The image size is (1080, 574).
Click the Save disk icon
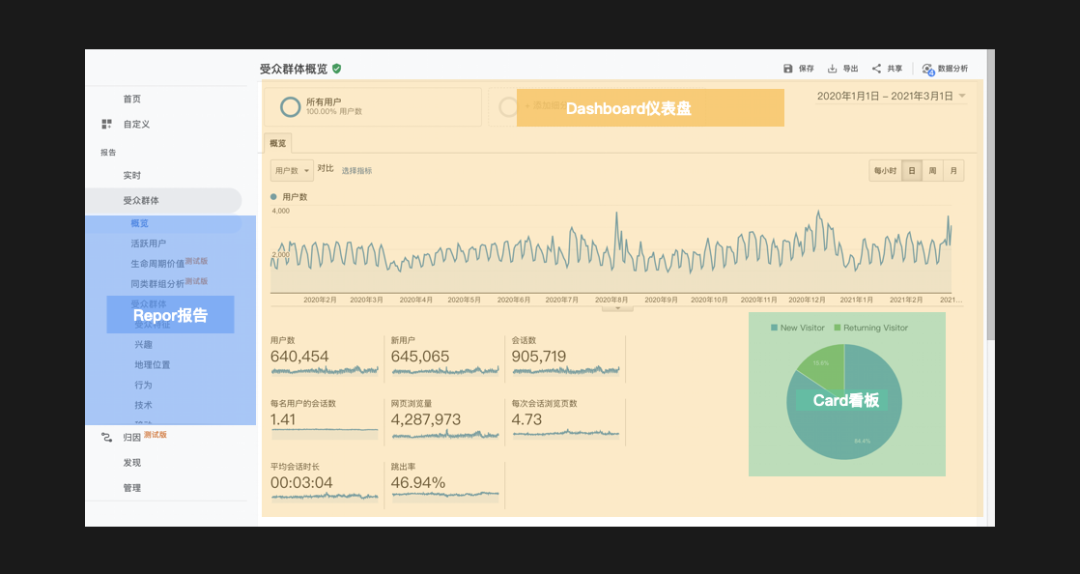coord(788,68)
